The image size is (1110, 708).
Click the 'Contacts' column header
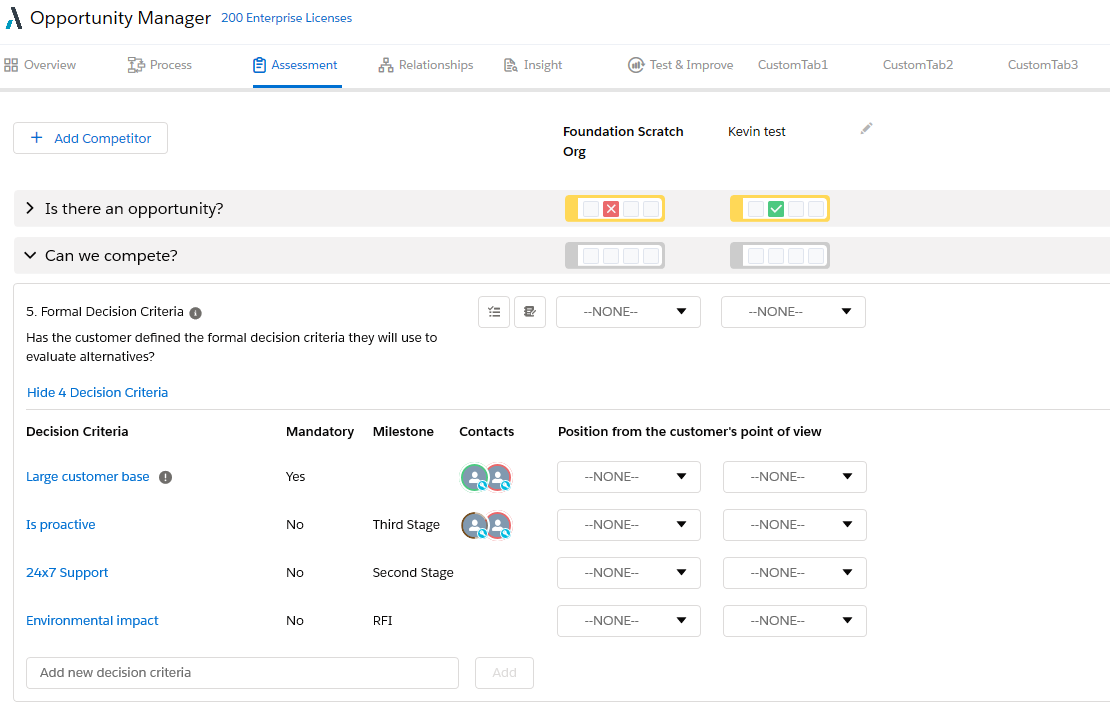coord(486,432)
